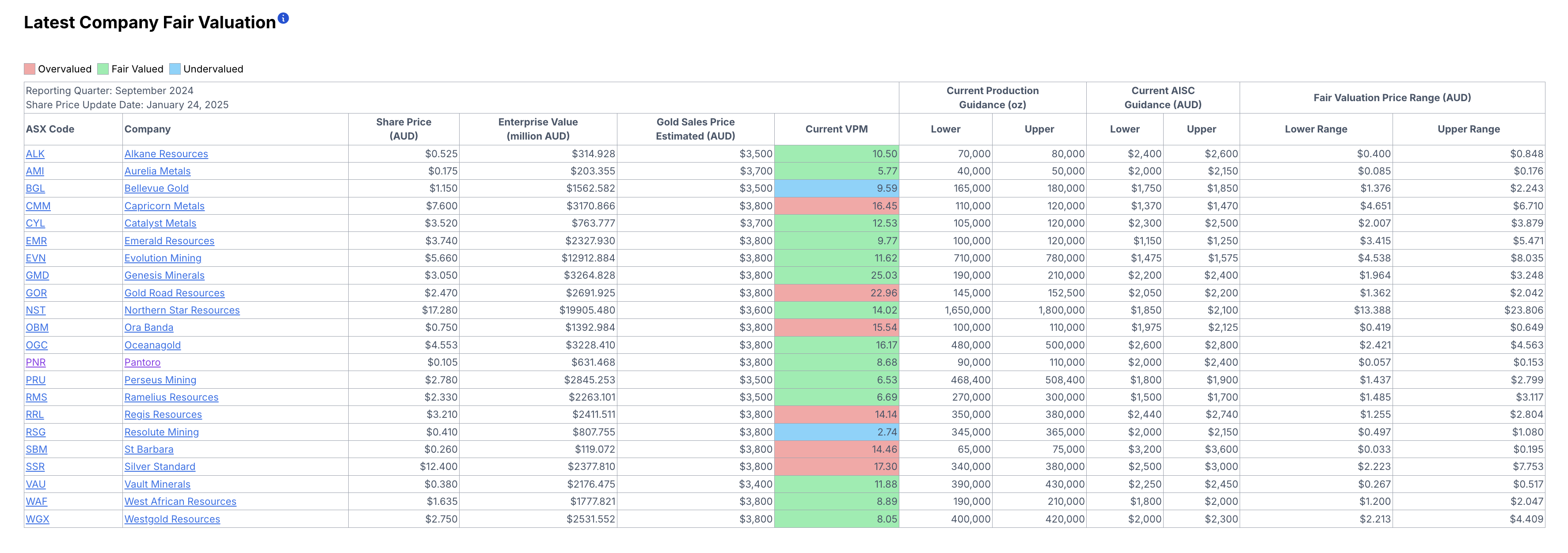Click the Fair Valued green legend swatch
This screenshot has width=1568, height=553.
[103, 69]
